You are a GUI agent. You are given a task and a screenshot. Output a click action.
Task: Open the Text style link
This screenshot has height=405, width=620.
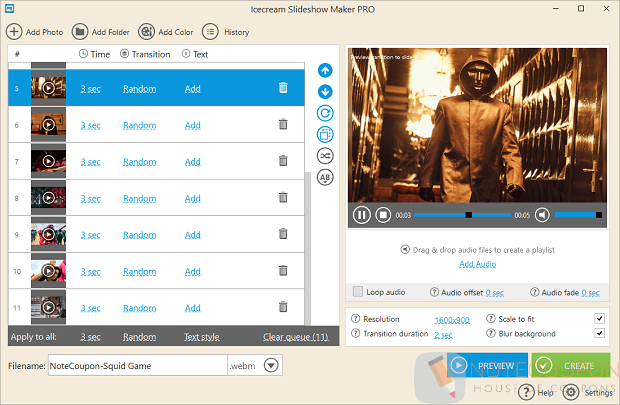202,337
